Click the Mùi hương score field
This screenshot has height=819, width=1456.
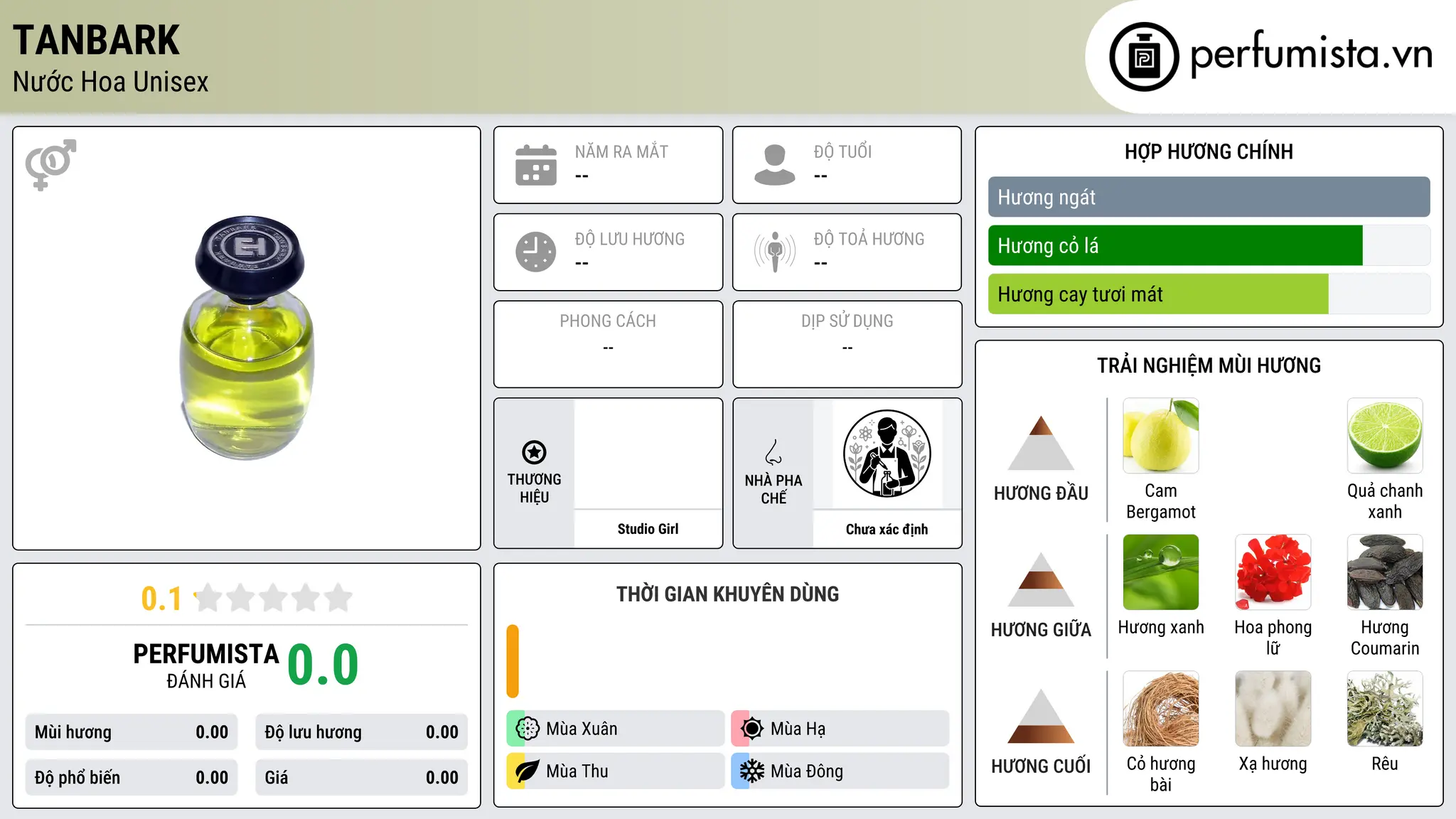[x=132, y=732]
